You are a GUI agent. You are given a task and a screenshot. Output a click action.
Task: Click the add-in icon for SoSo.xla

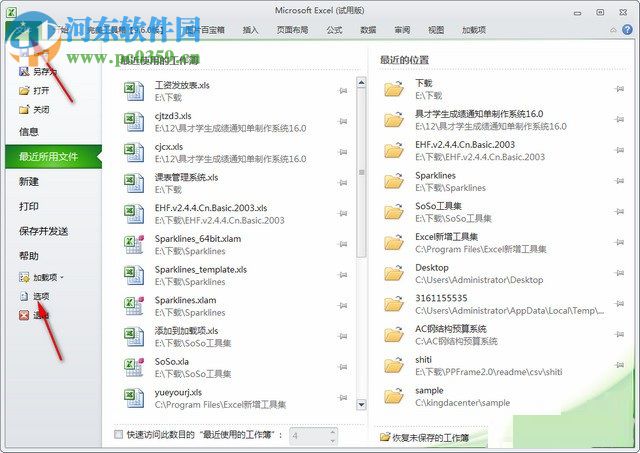[x=134, y=367]
